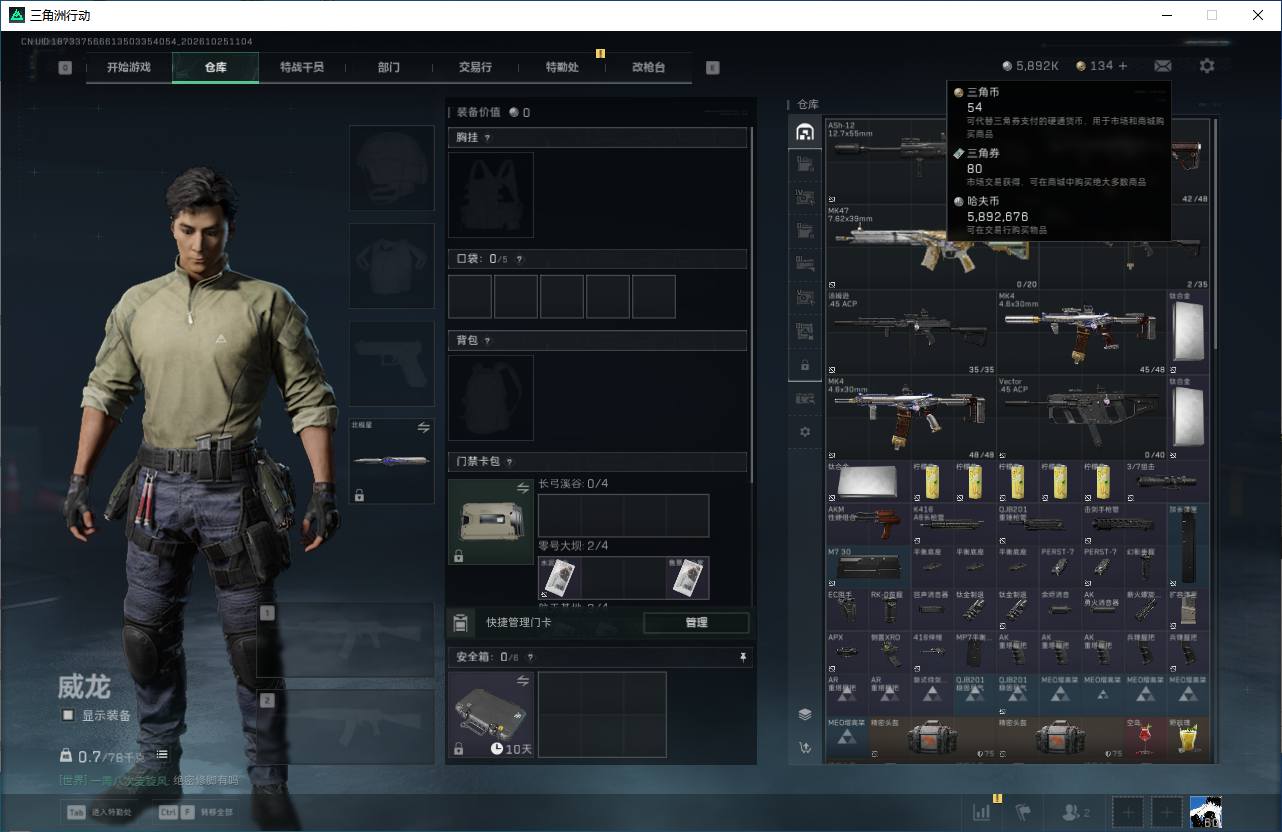Open the settings gear in top bar
Screen dimensions: 1282x832
1207,66
